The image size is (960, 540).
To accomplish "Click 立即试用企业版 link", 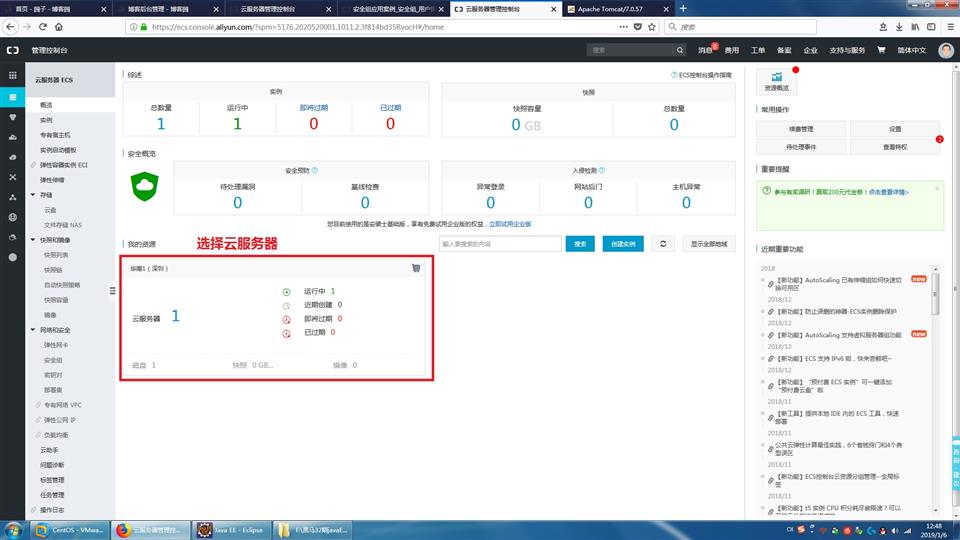I will pyautogui.click(x=510, y=224).
